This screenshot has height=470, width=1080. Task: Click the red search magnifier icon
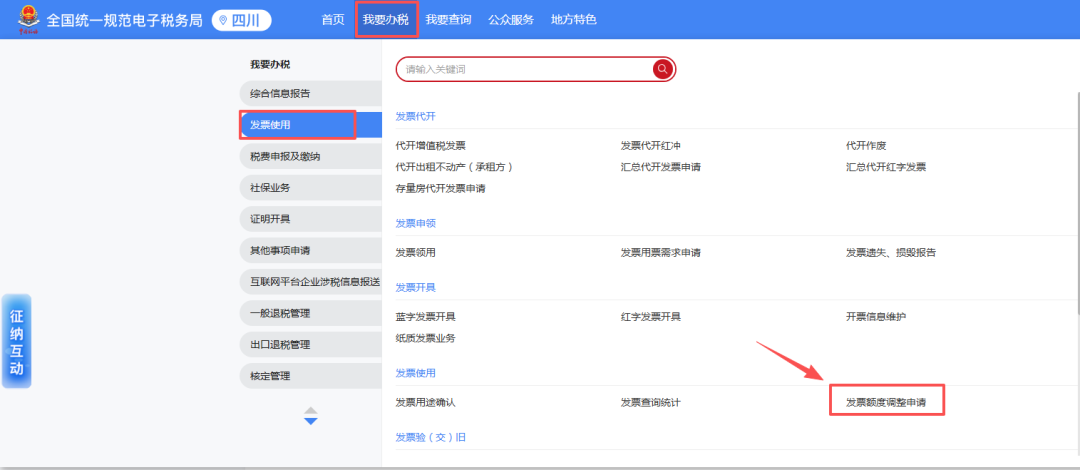(663, 69)
